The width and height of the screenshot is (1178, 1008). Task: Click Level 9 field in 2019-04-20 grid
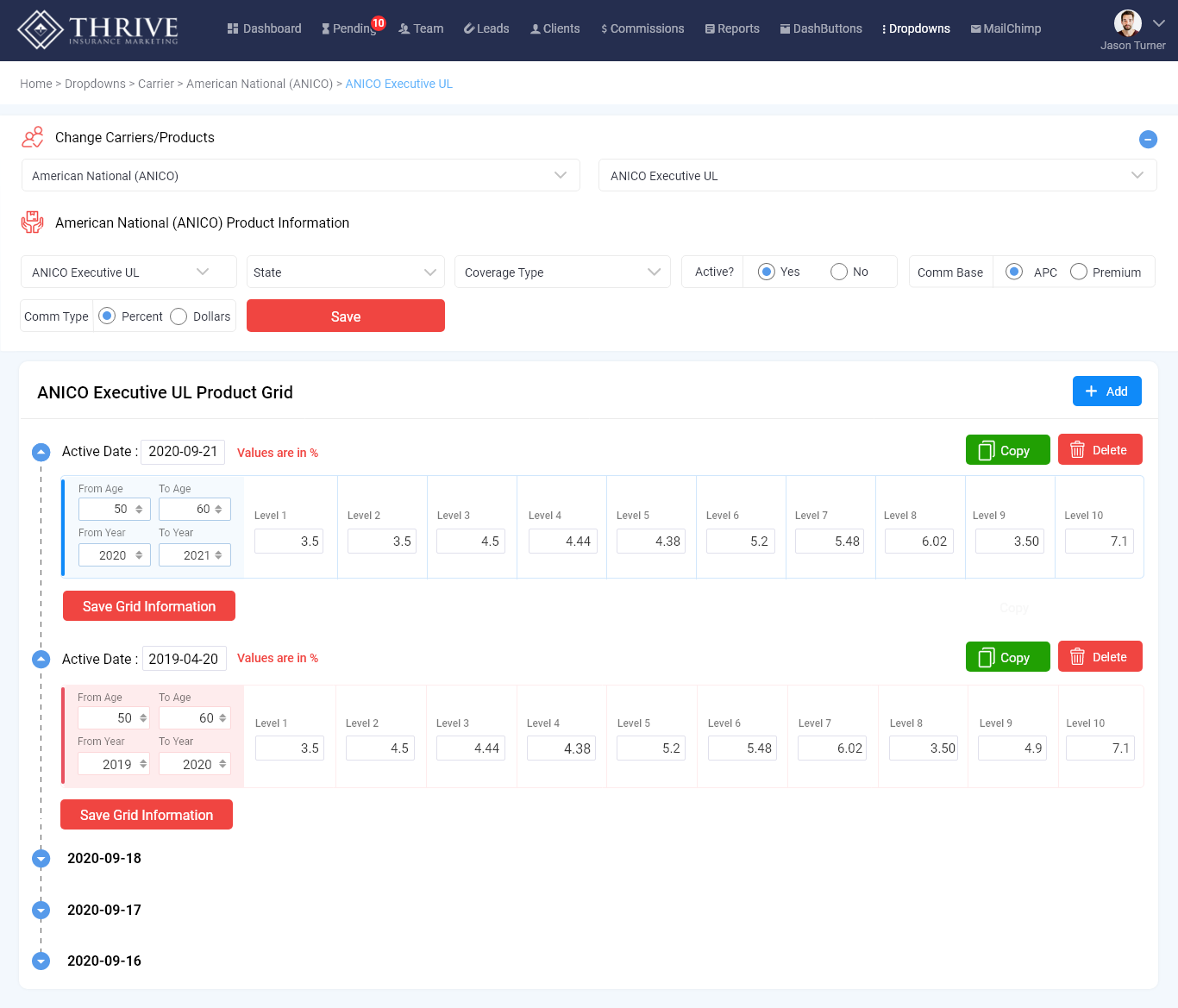click(x=1012, y=748)
